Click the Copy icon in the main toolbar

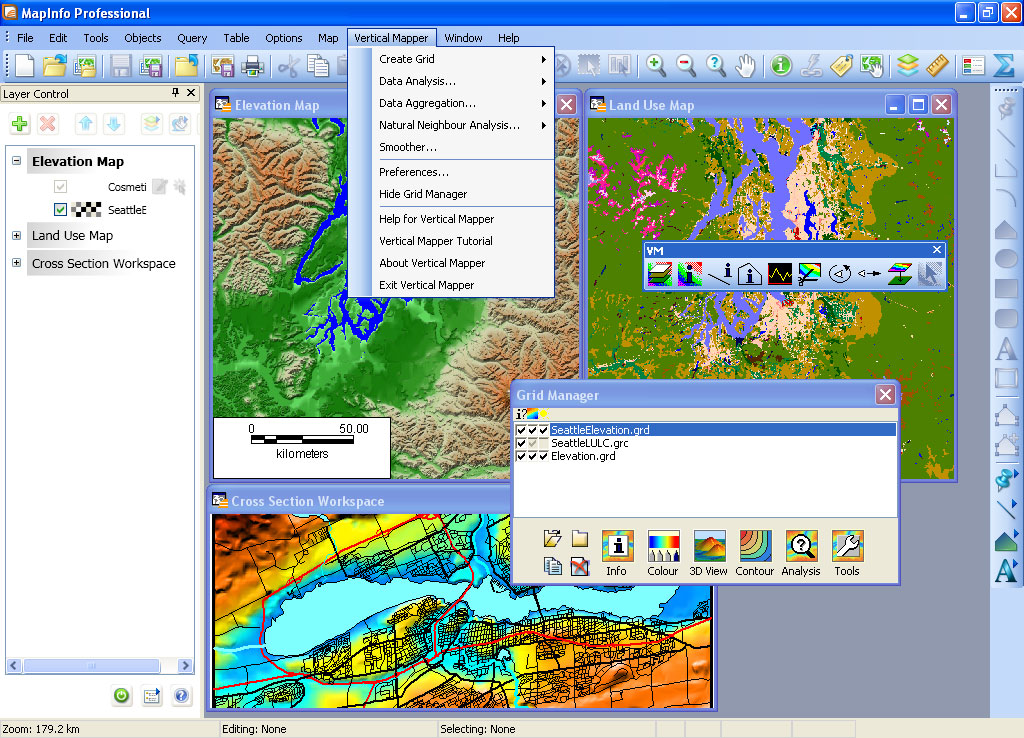318,65
